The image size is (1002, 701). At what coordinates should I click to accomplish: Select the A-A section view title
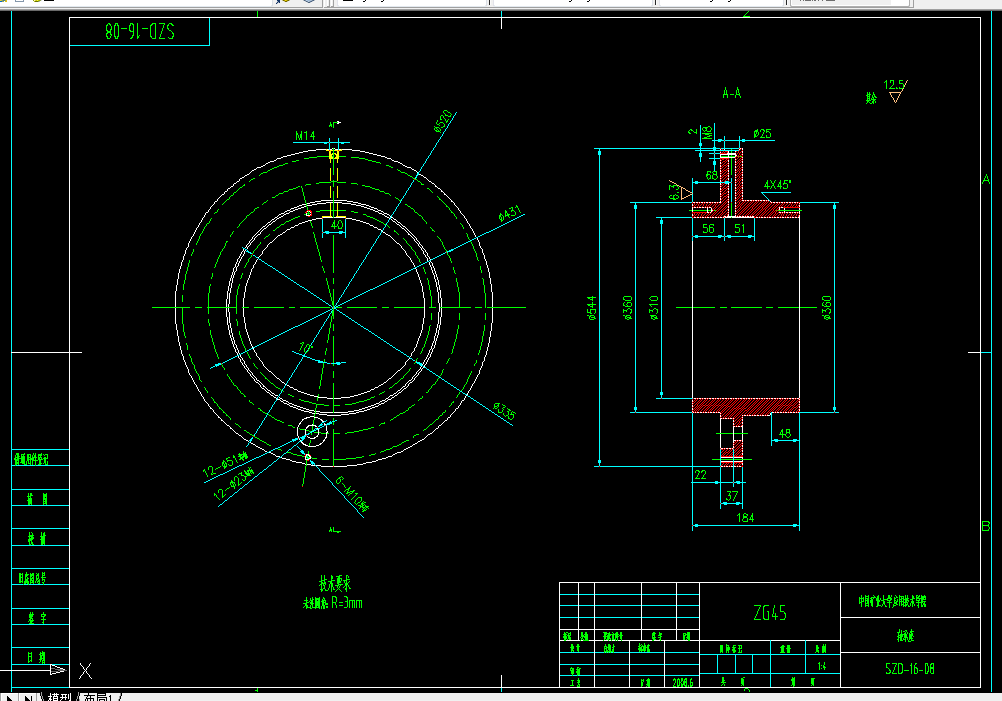(732, 93)
